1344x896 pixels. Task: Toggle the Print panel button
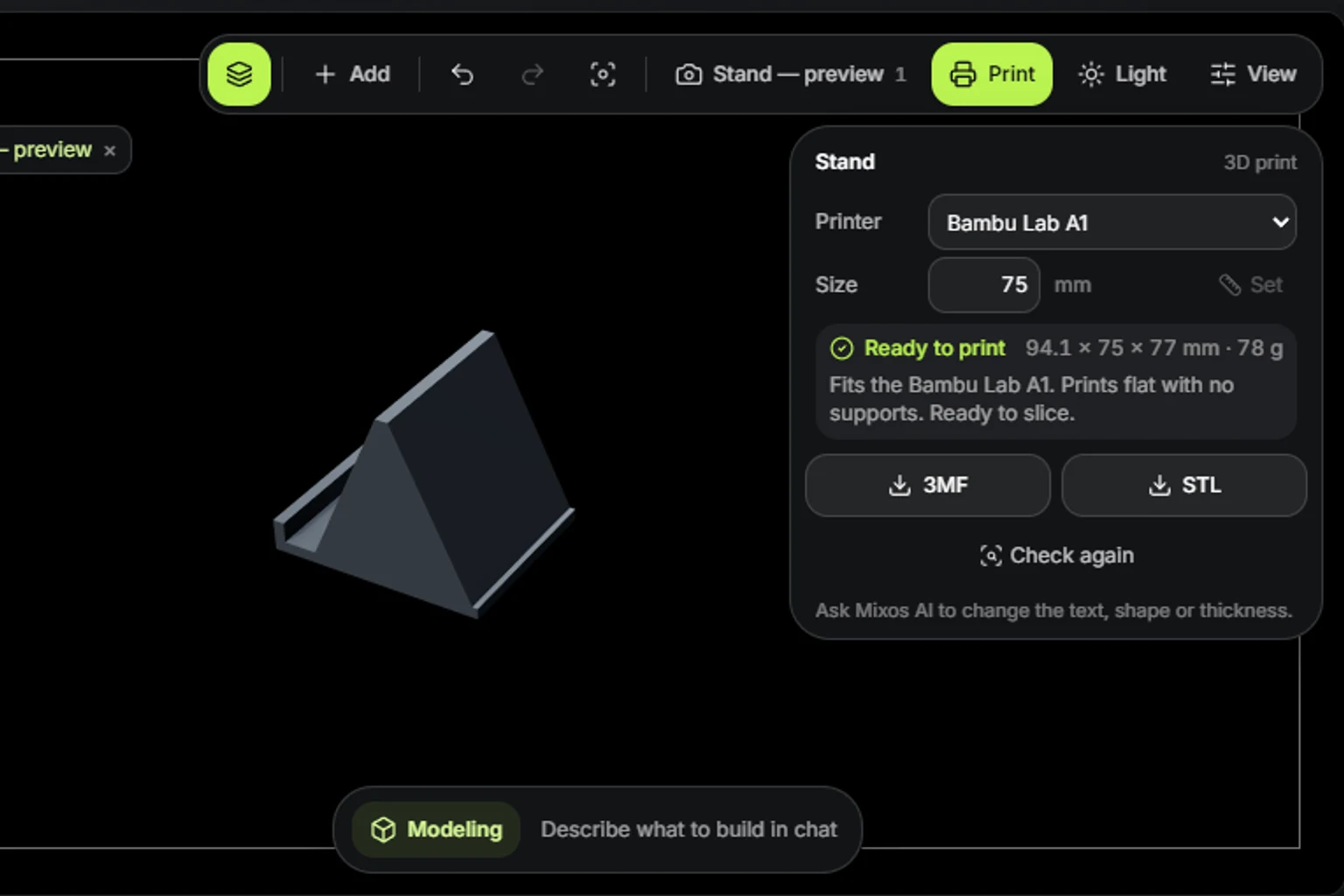click(992, 74)
